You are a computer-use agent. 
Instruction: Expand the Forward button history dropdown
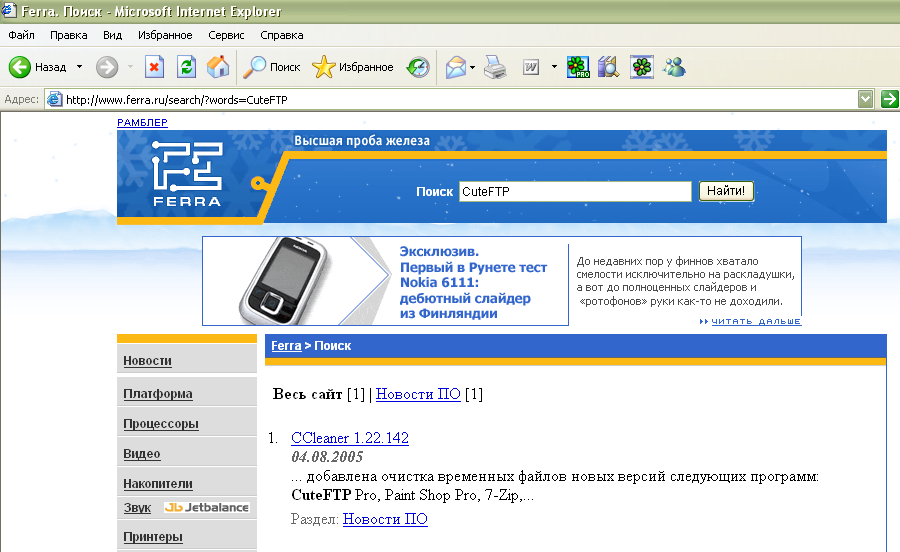coord(130,67)
